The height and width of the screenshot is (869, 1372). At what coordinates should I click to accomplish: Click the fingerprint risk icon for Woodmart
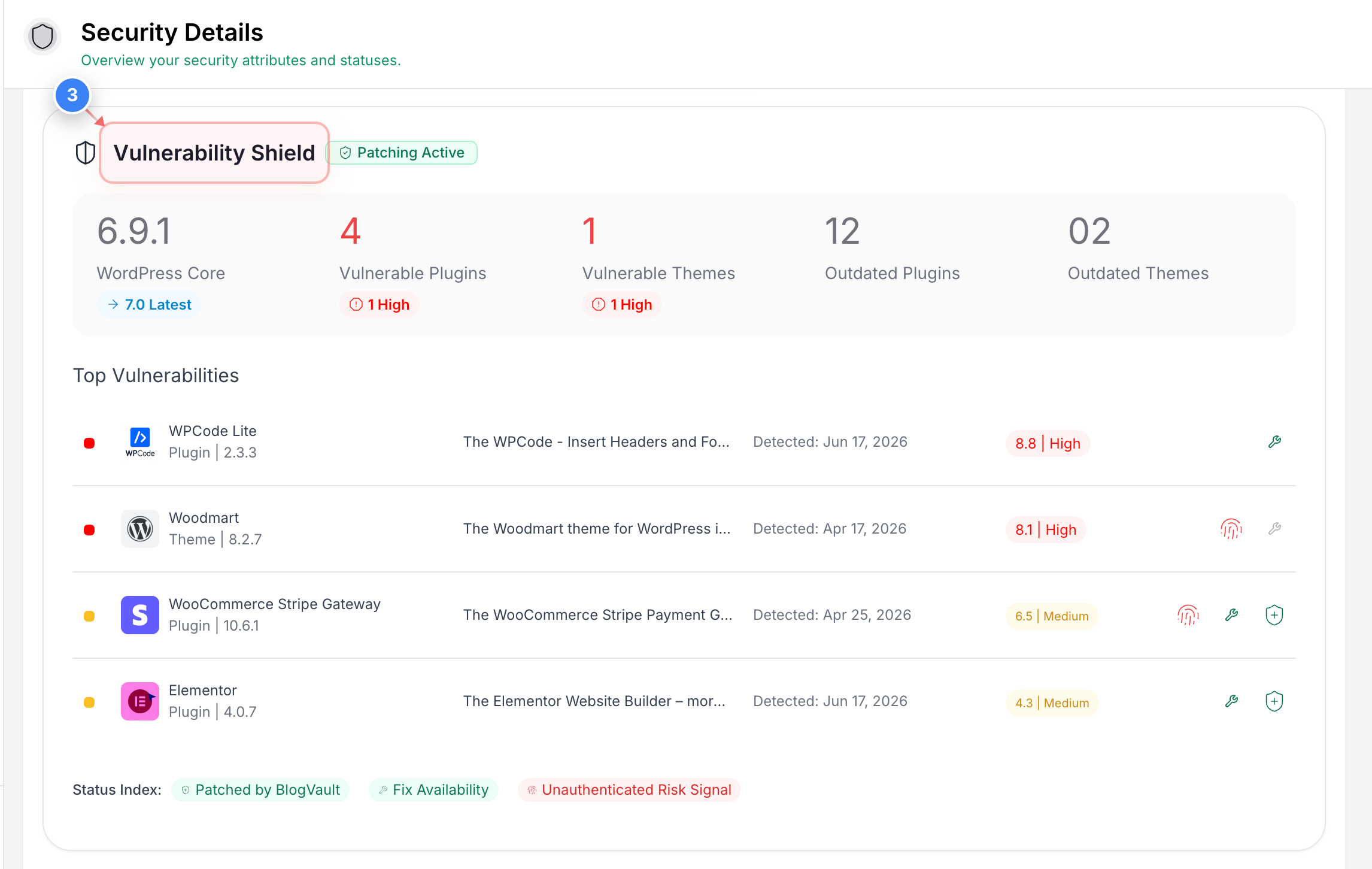[1231, 529]
